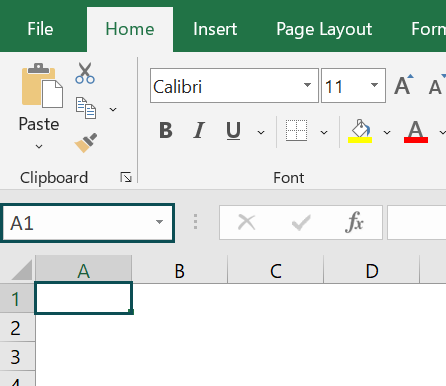446x386 pixels.
Task: Apply the yellow fill color bucket
Action: pos(360,131)
